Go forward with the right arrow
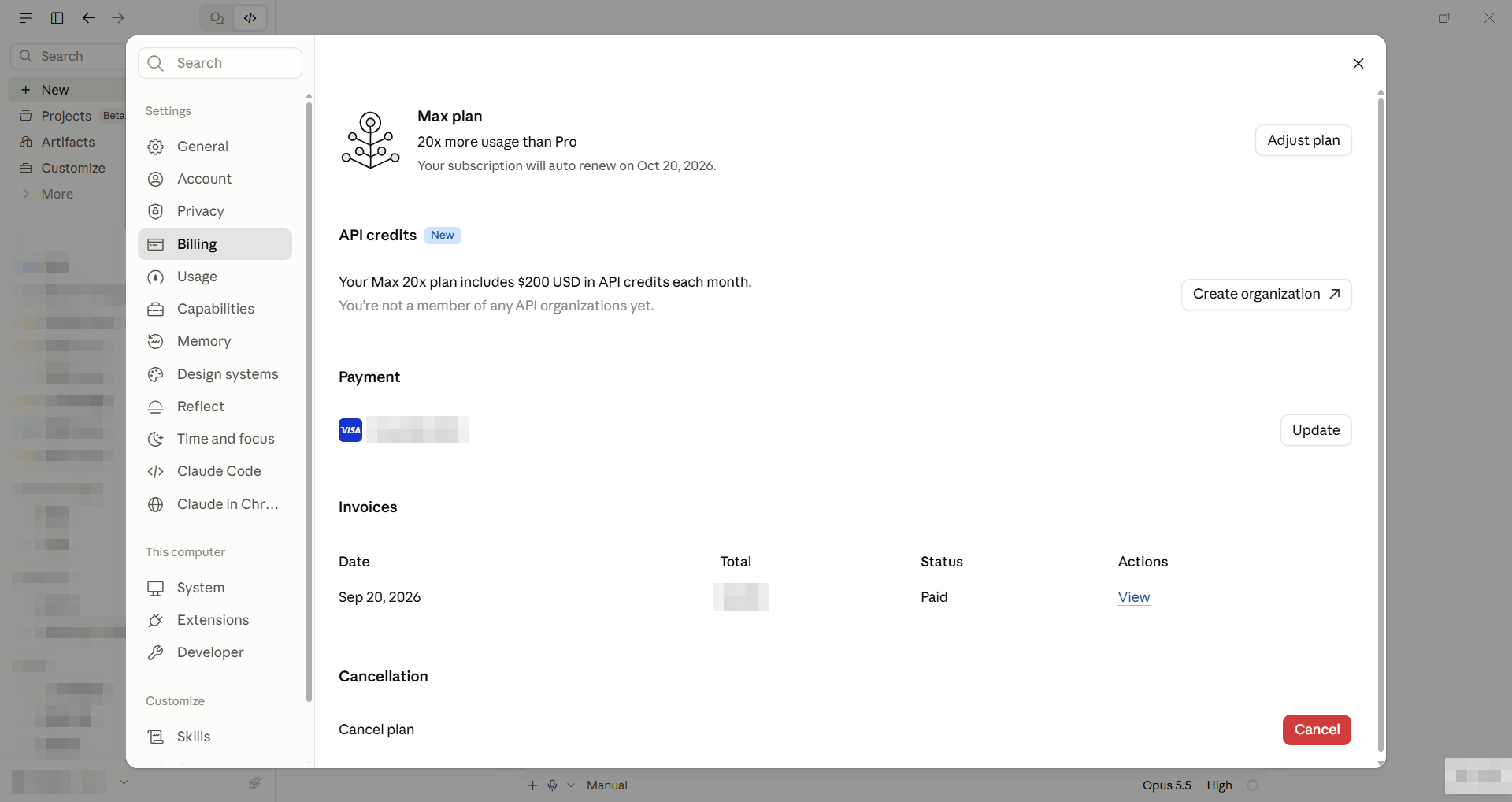 coord(118,18)
